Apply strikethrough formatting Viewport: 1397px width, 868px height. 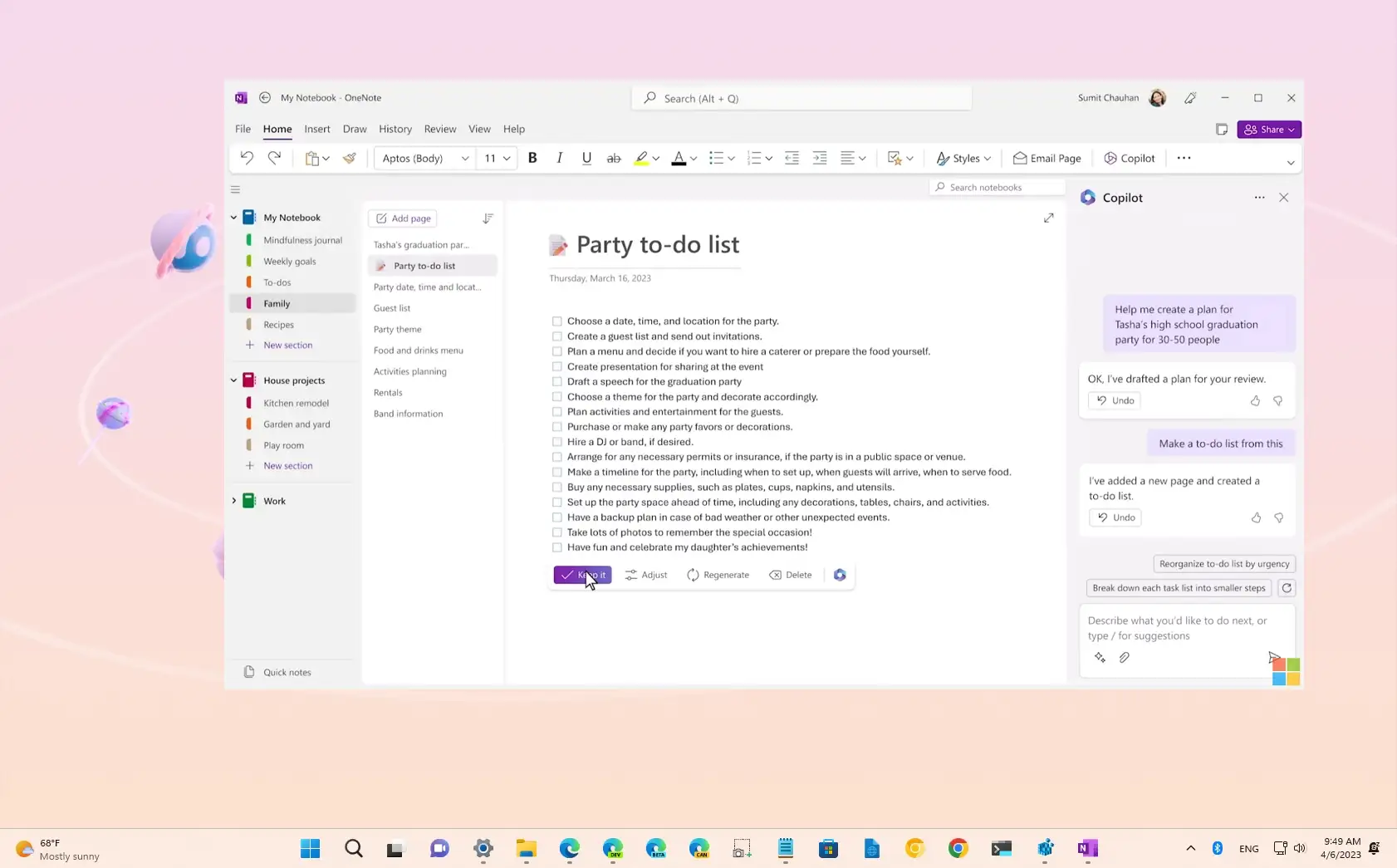(x=613, y=158)
